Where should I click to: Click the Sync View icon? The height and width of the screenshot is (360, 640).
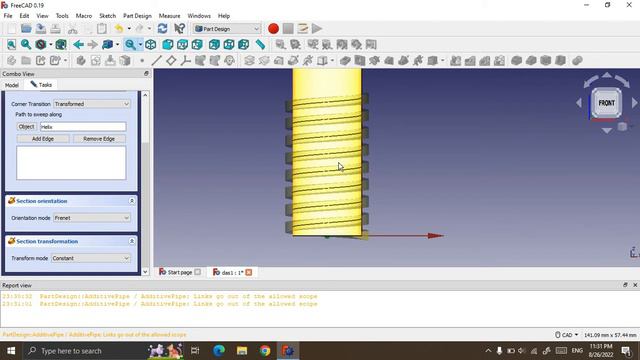[x=107, y=44]
